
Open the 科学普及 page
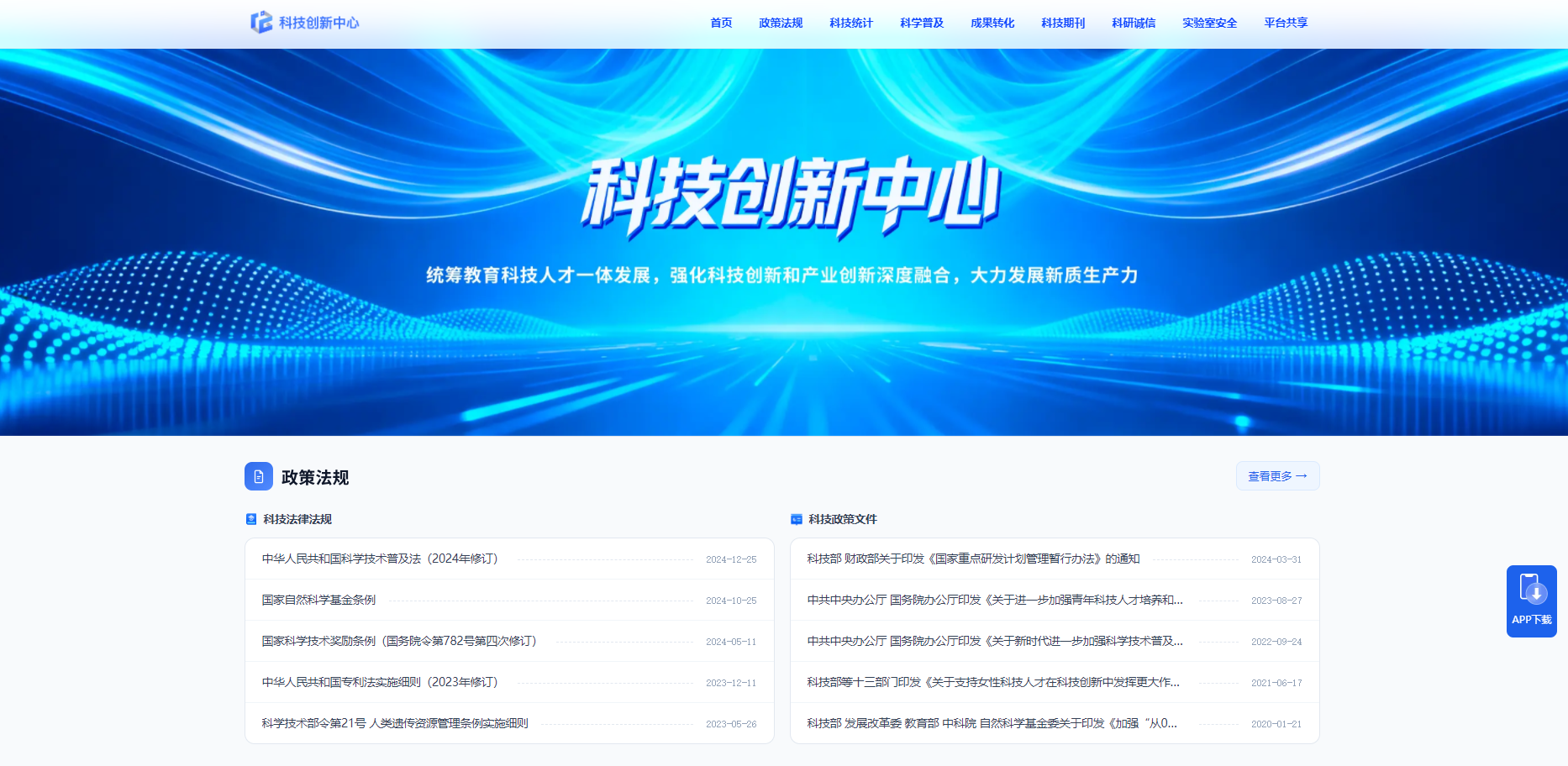tap(920, 23)
